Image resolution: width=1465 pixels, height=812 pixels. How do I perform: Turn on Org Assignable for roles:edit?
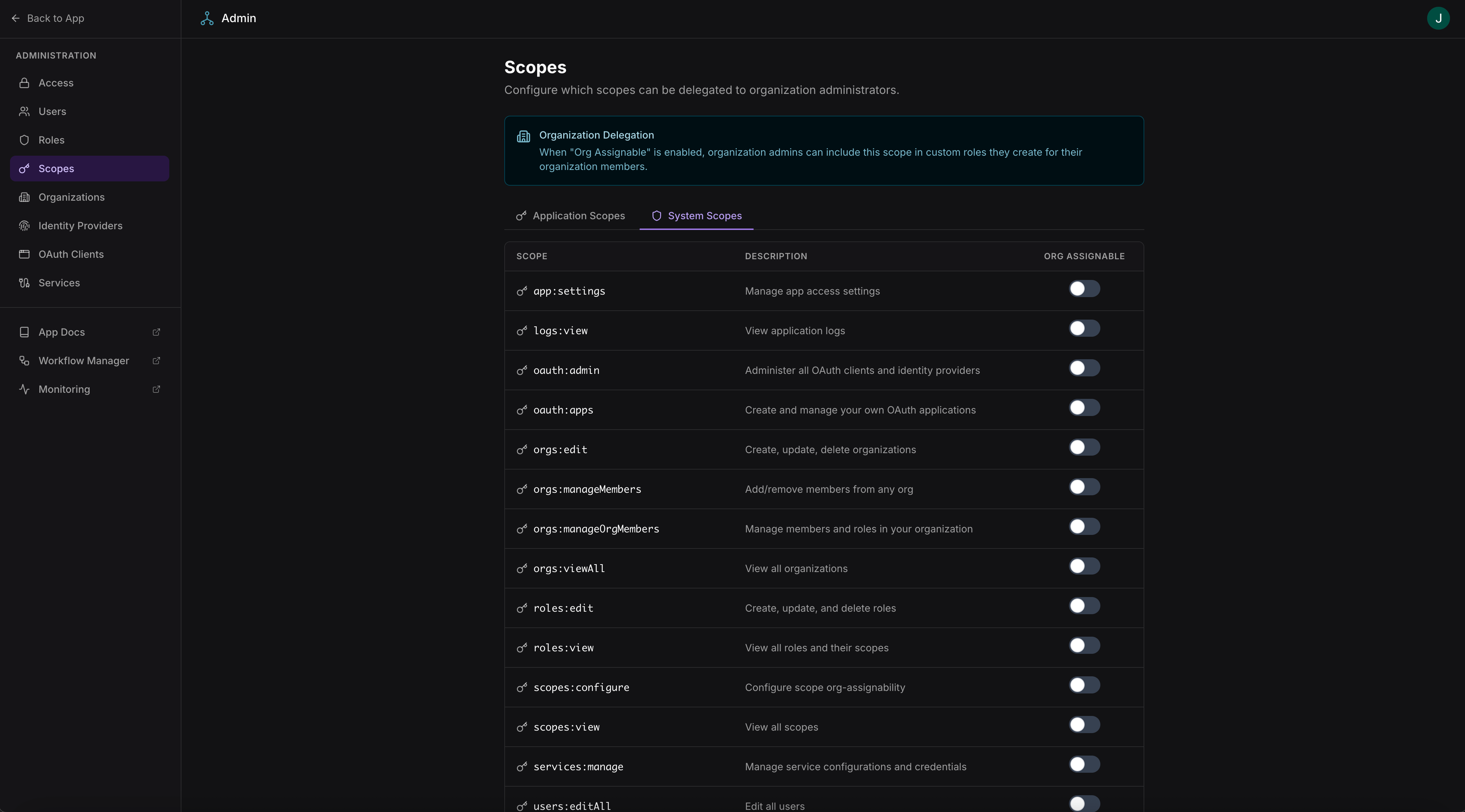tap(1084, 606)
